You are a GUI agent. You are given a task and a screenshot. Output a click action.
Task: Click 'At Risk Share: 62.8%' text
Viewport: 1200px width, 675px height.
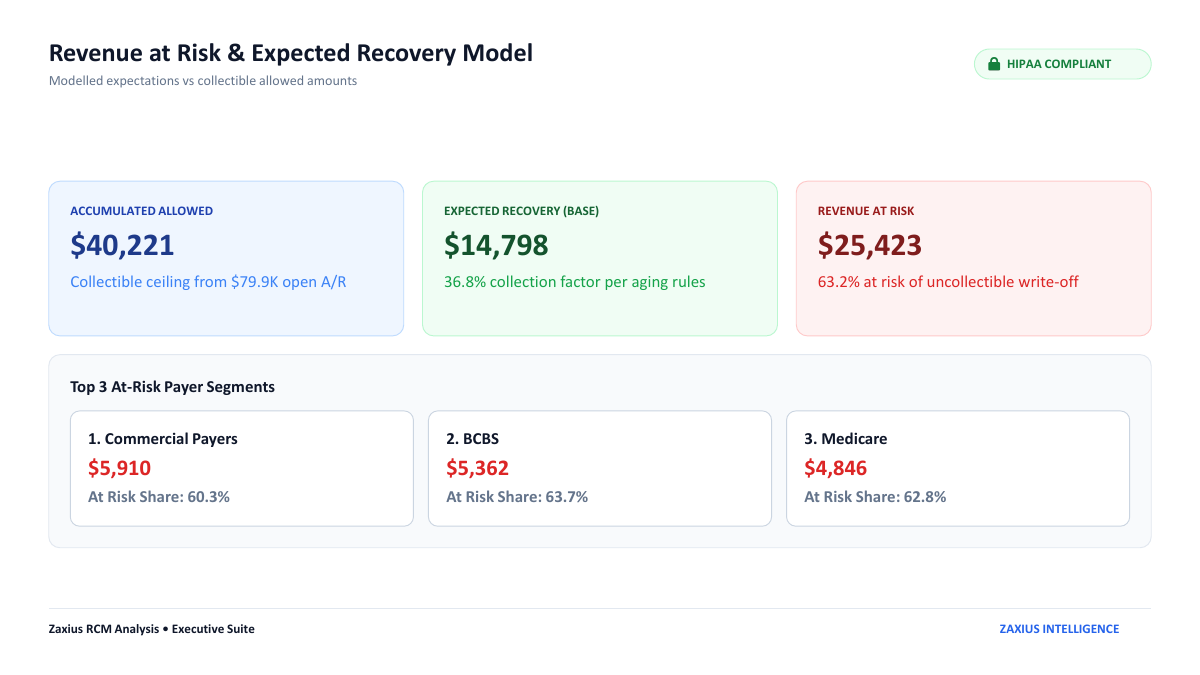click(x=875, y=497)
